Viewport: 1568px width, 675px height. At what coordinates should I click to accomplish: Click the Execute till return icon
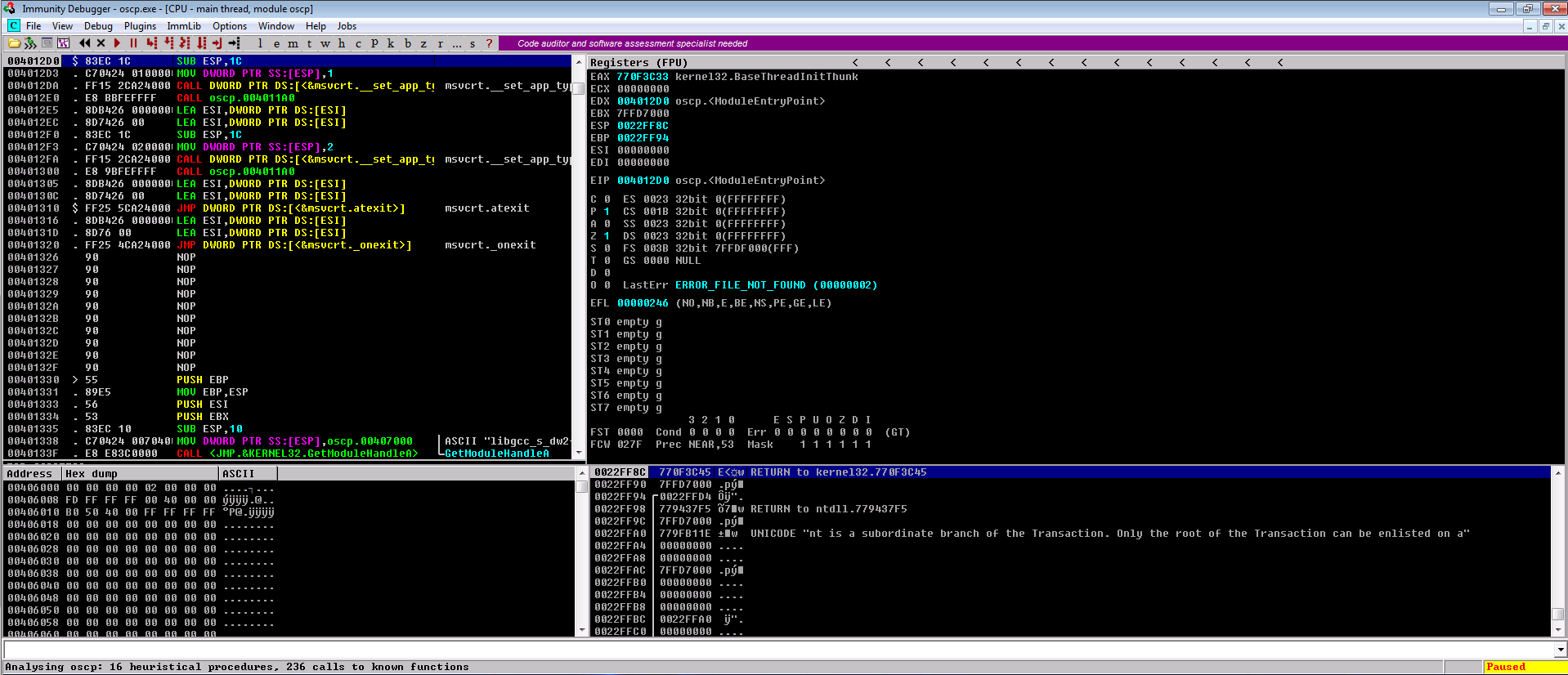(217, 43)
